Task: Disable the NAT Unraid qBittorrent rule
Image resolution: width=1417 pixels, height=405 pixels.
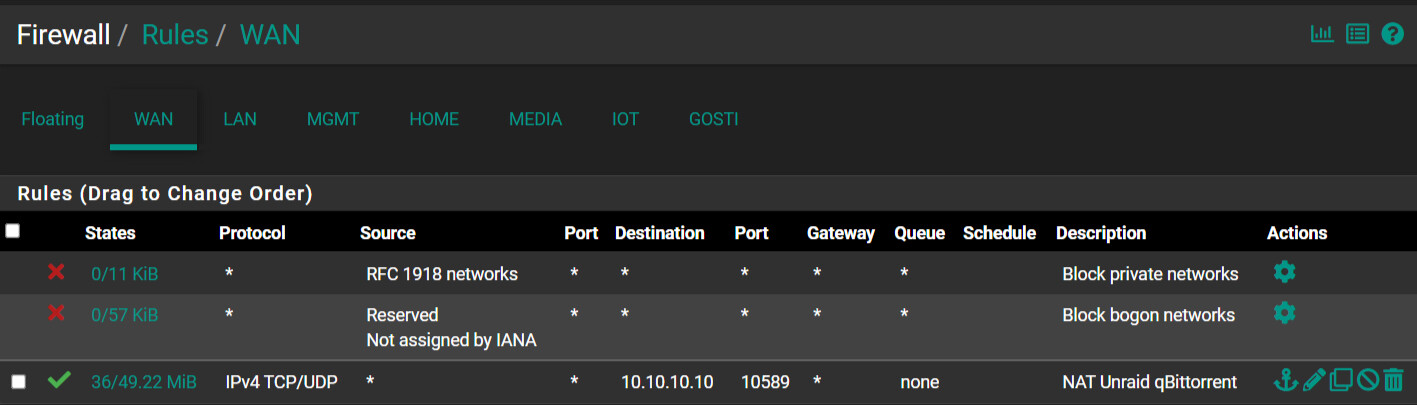Action: tap(1368, 380)
